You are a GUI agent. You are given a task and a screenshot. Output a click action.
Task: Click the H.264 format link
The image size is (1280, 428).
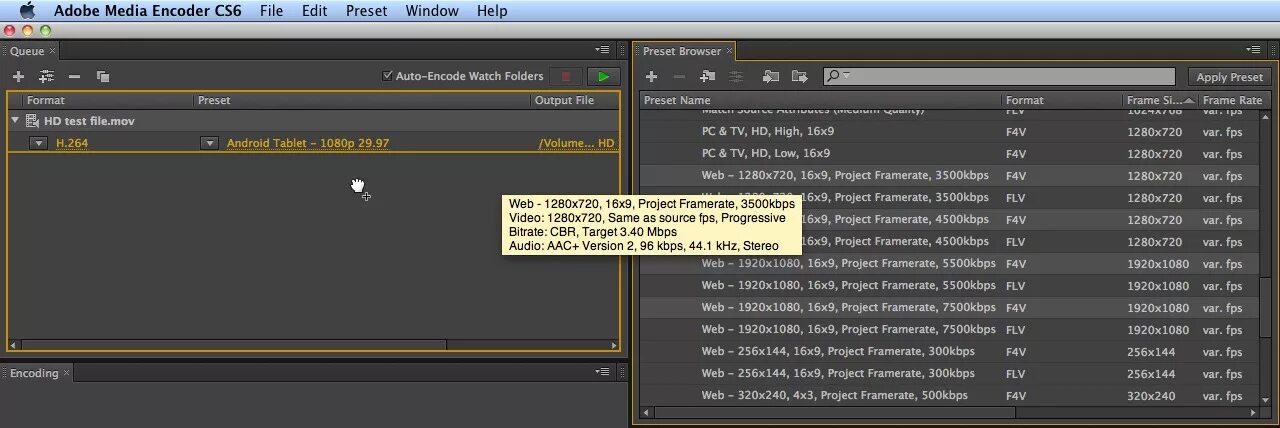click(71, 143)
